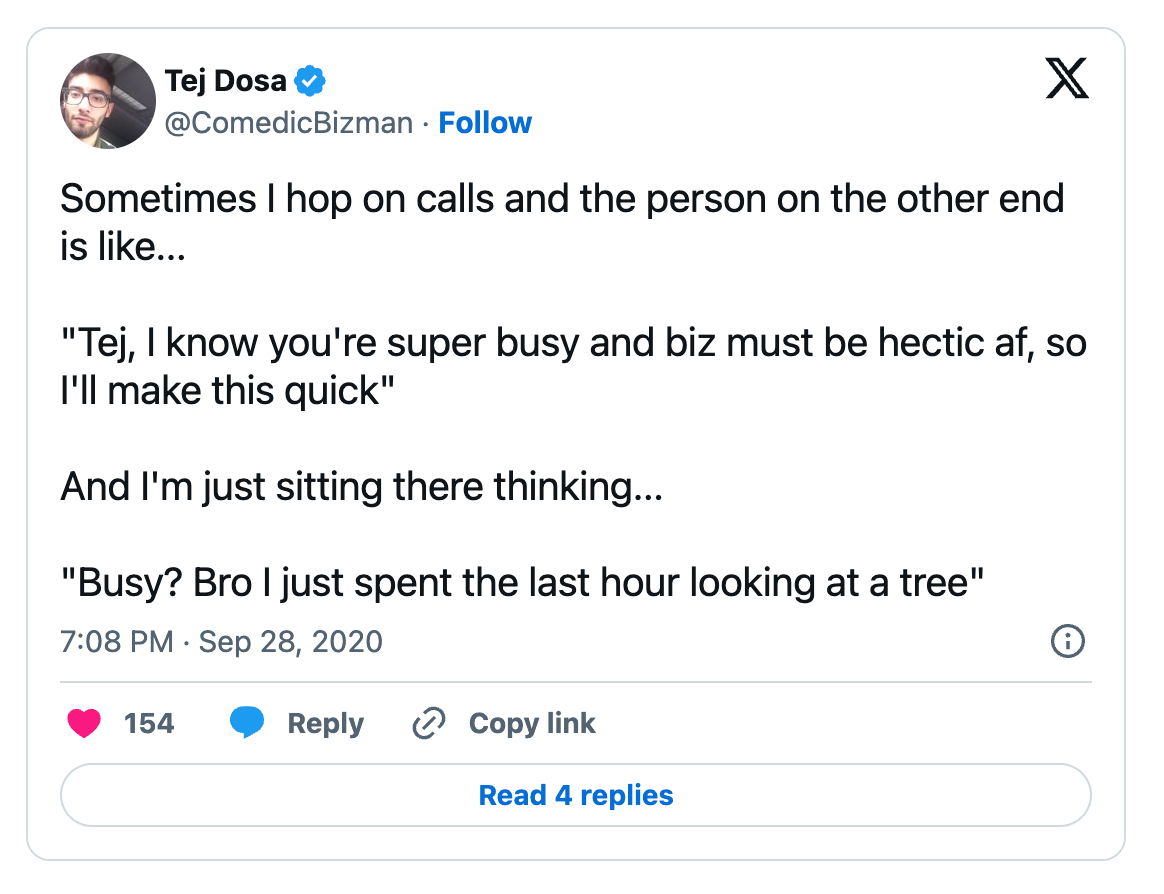
Task: Click the X logo
Action: [1067, 79]
